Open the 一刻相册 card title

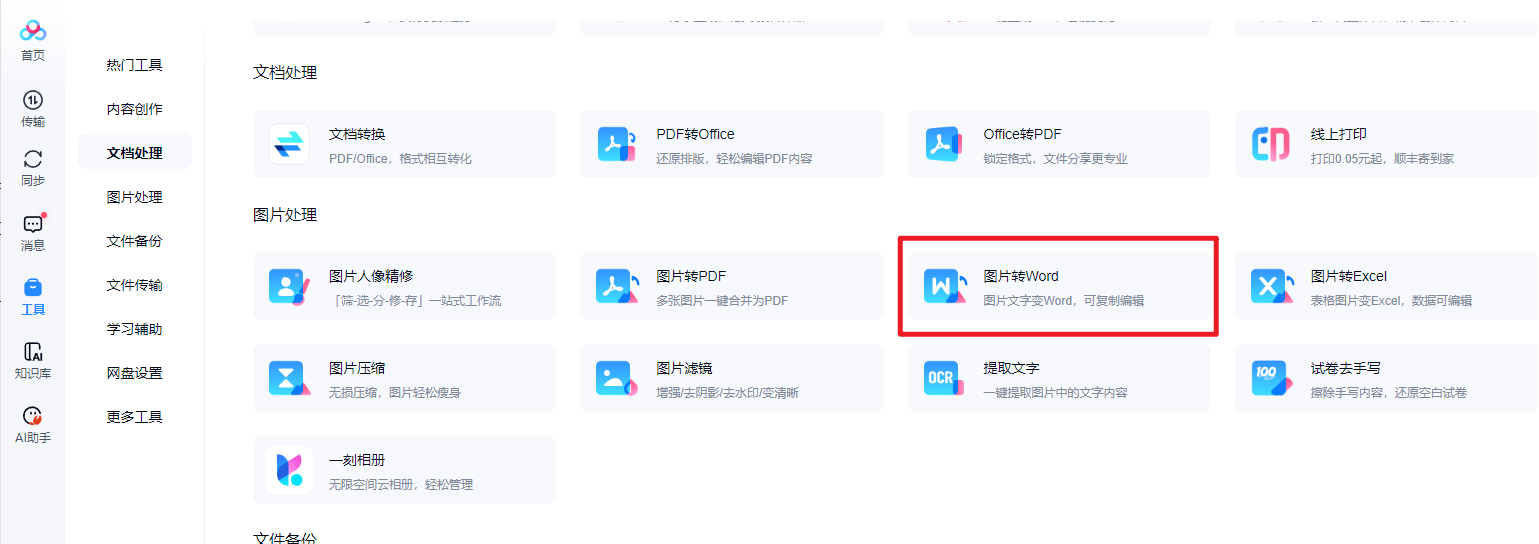[x=357, y=460]
